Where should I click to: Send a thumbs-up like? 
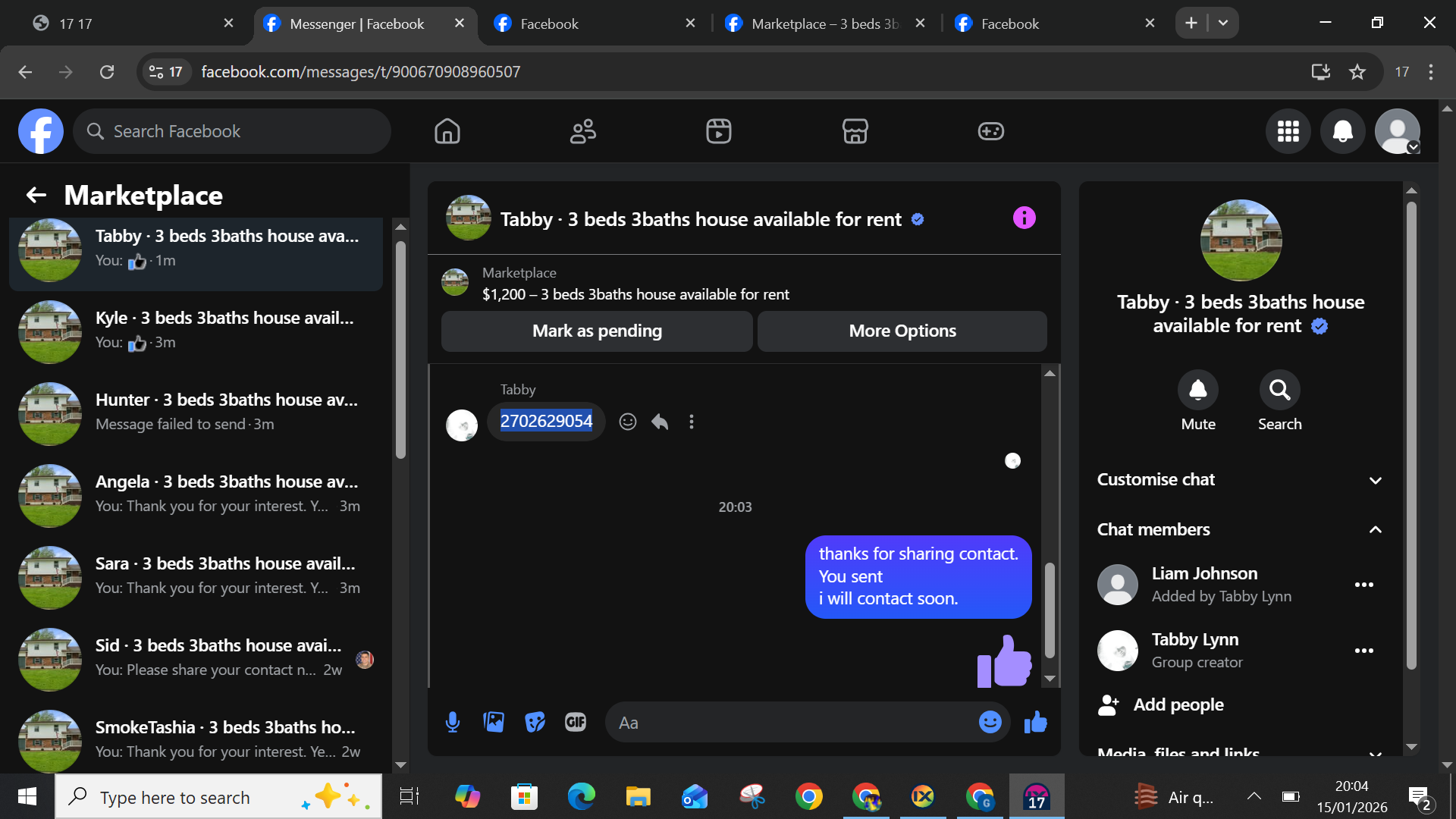(1035, 722)
